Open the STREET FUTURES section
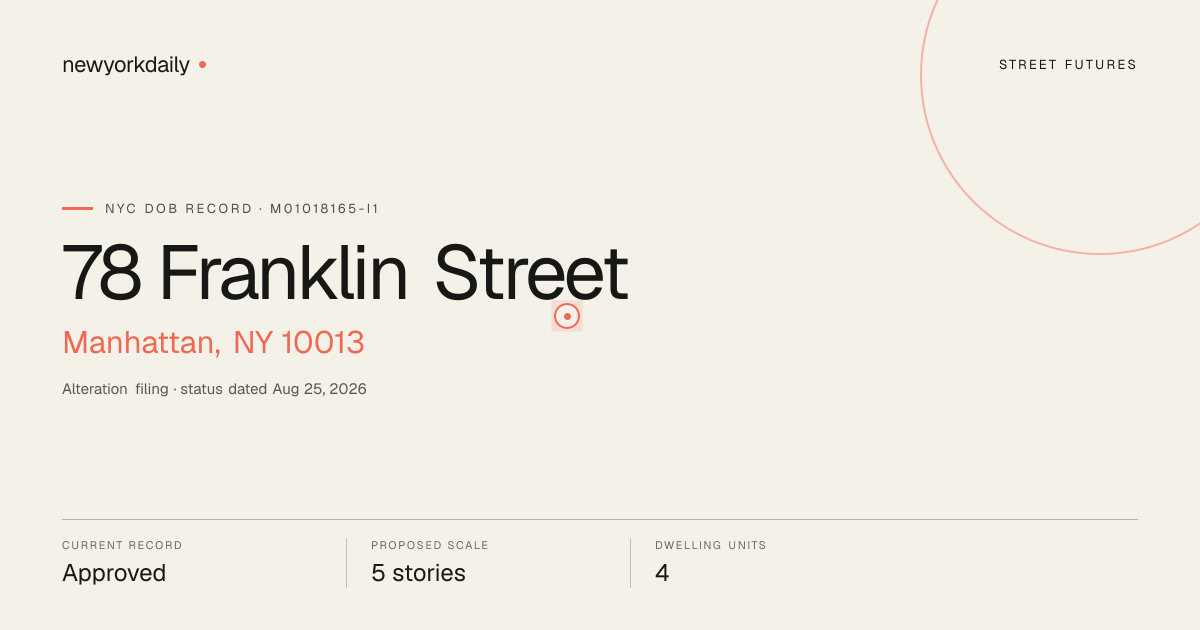Screen dimensions: 1200x630 [1068, 65]
